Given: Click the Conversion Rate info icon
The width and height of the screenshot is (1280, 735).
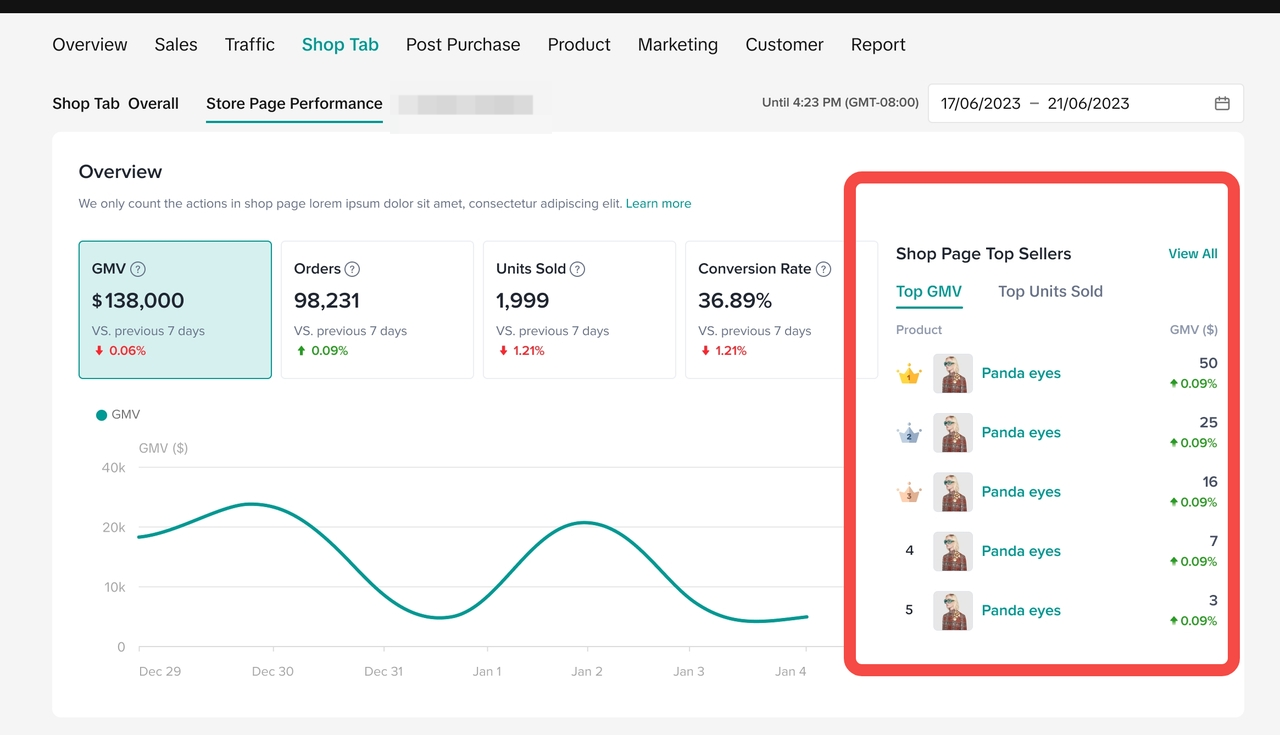Looking at the screenshot, I should 823,269.
